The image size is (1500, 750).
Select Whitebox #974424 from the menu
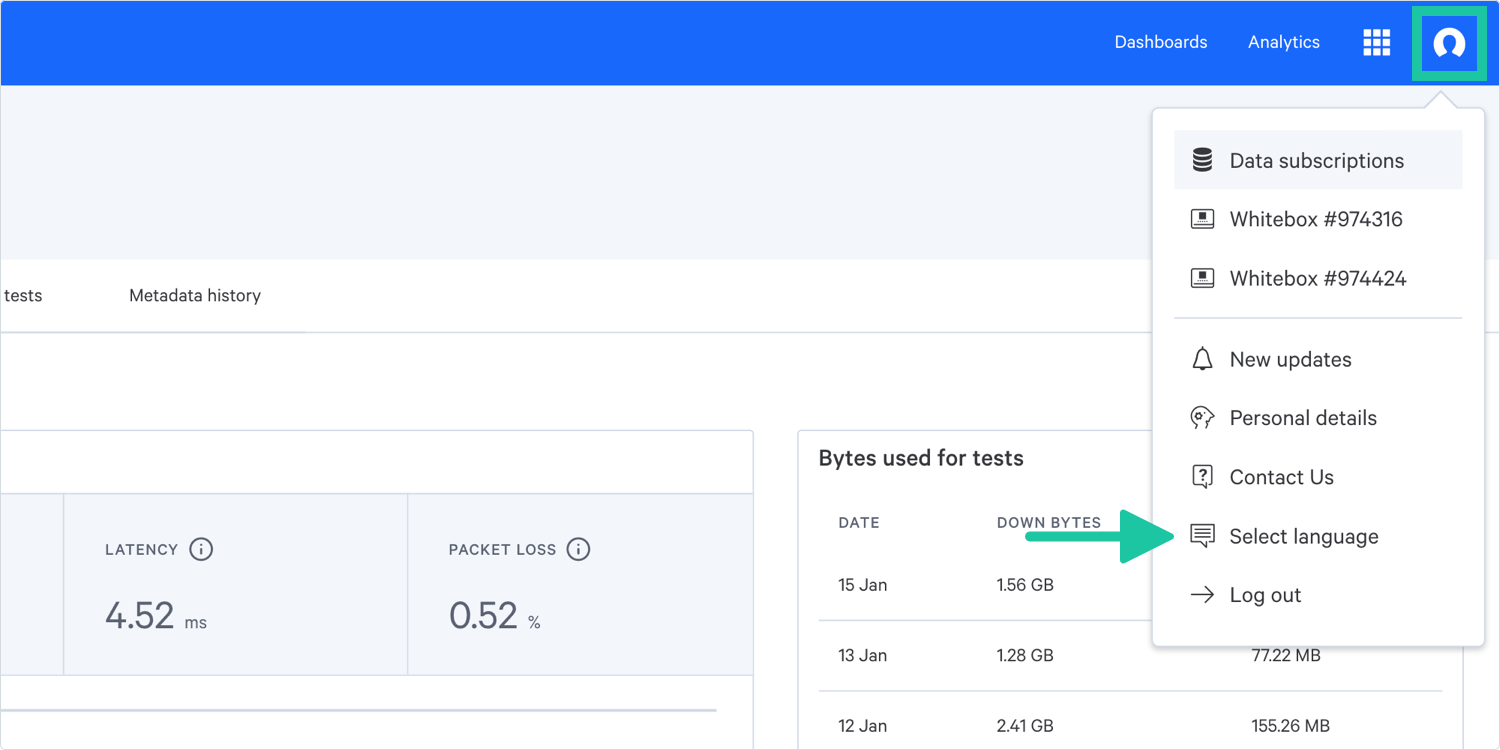click(1317, 278)
